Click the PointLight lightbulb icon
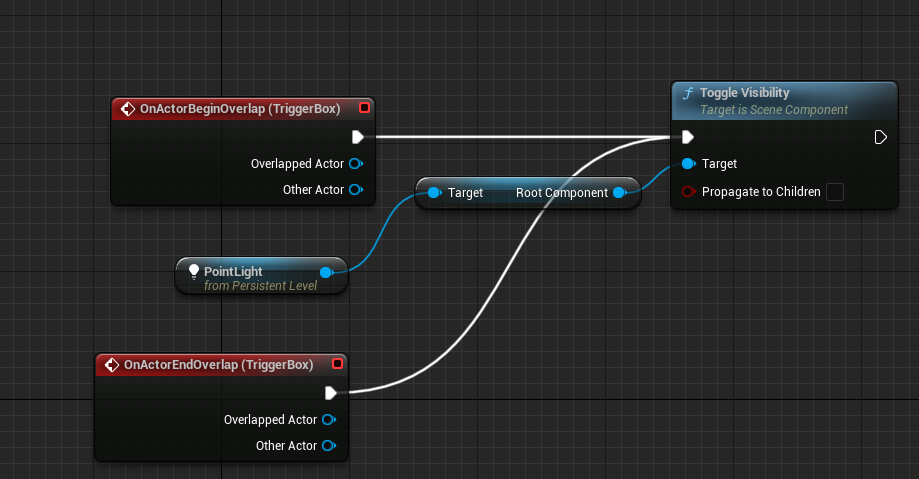The width and height of the screenshot is (919, 479). click(x=194, y=271)
